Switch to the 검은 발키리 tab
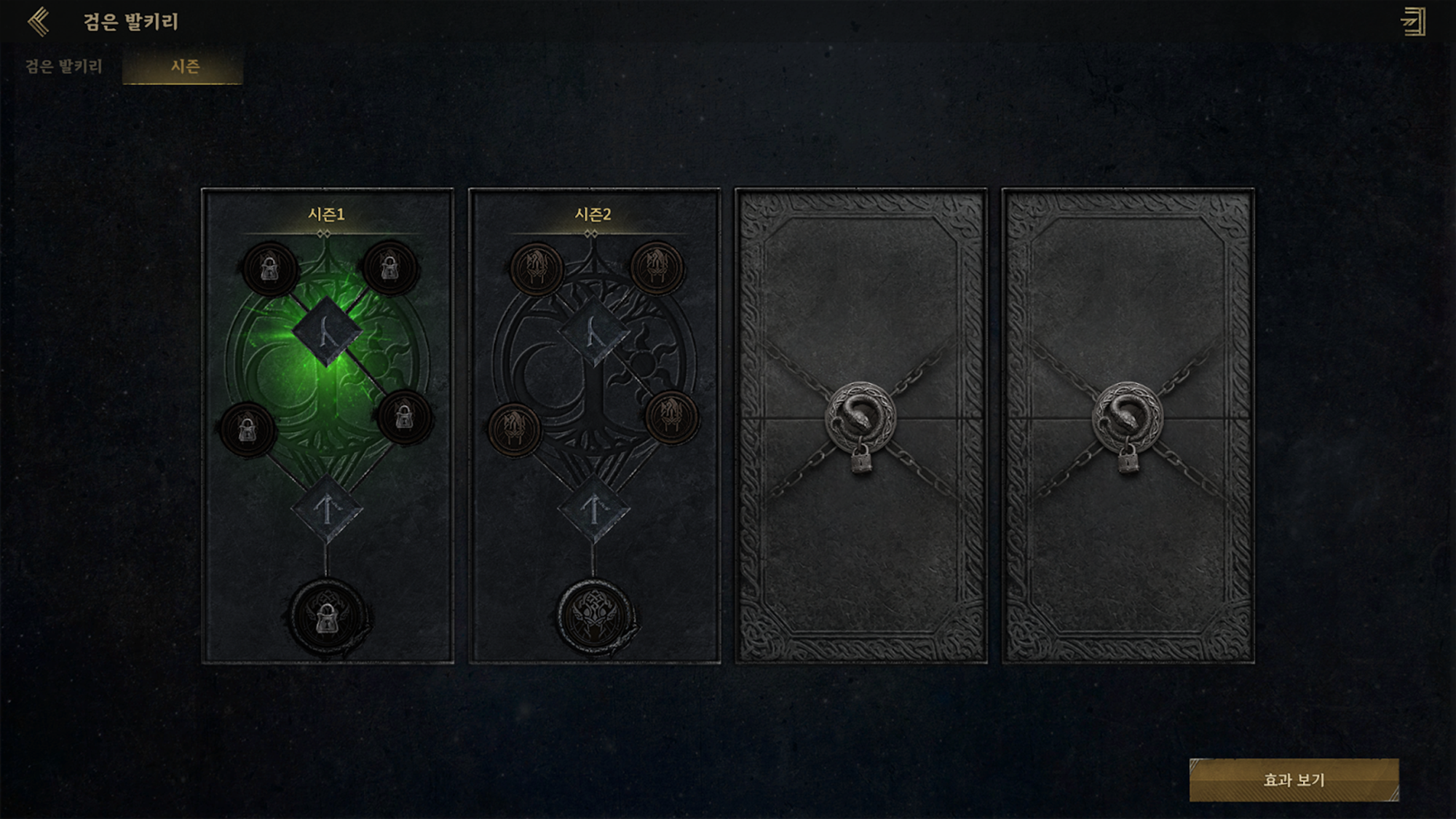This screenshot has height=819, width=1456. [x=64, y=66]
